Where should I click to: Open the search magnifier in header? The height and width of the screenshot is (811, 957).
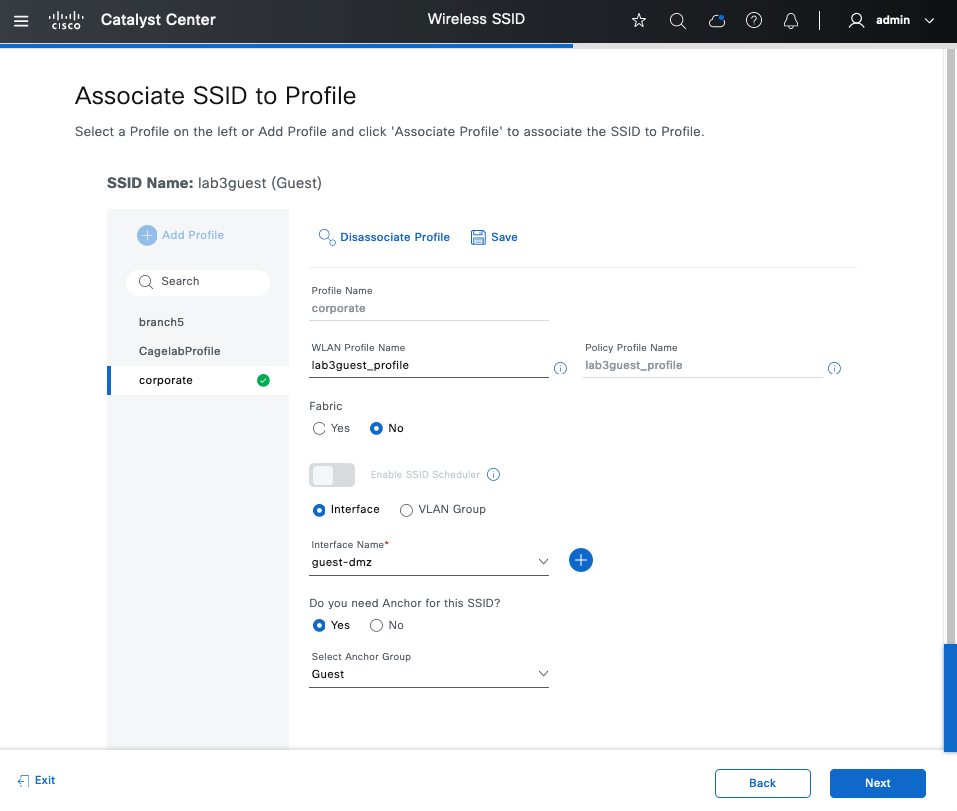click(677, 20)
